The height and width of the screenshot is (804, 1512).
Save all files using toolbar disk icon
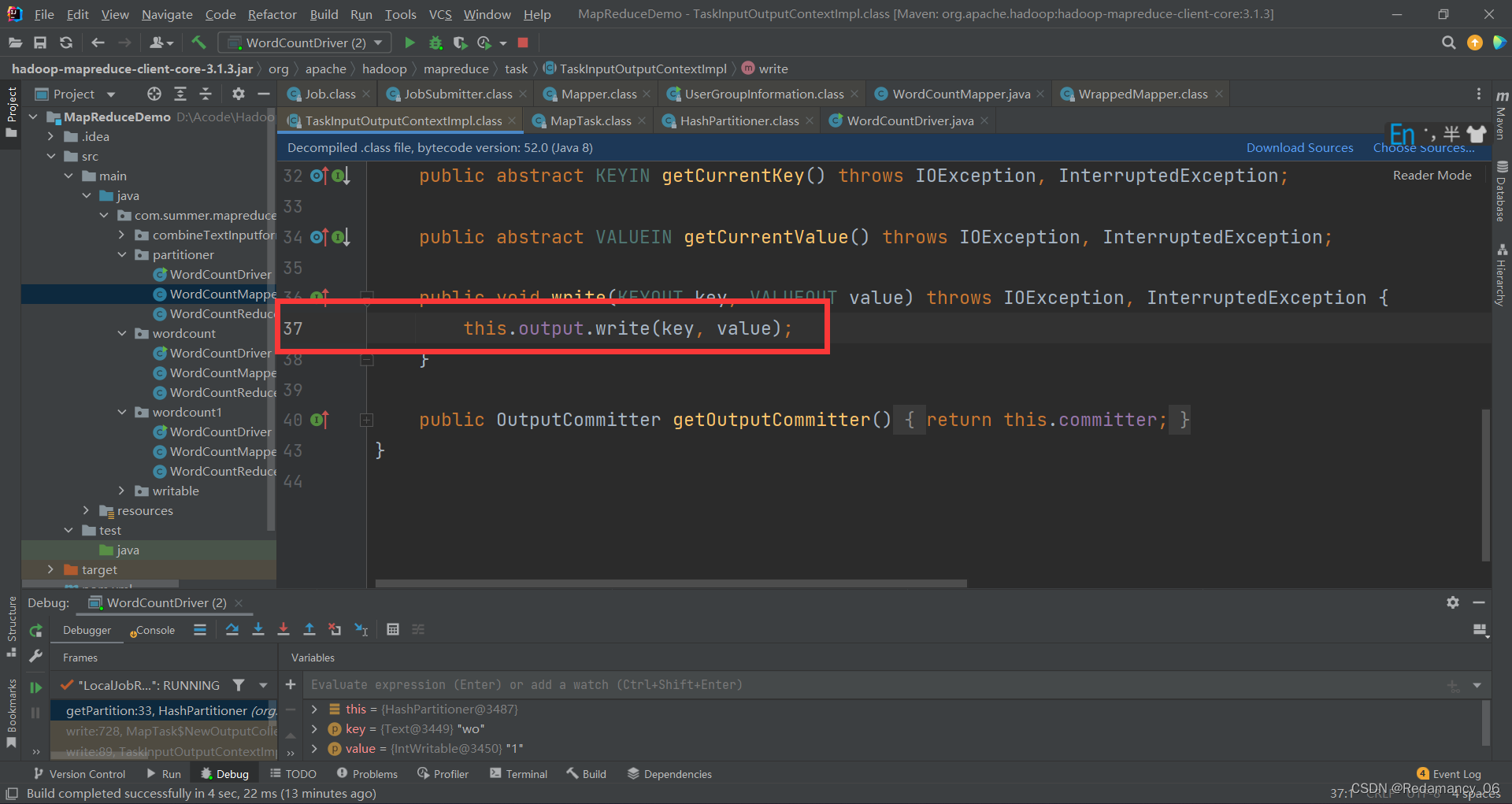pos(40,43)
